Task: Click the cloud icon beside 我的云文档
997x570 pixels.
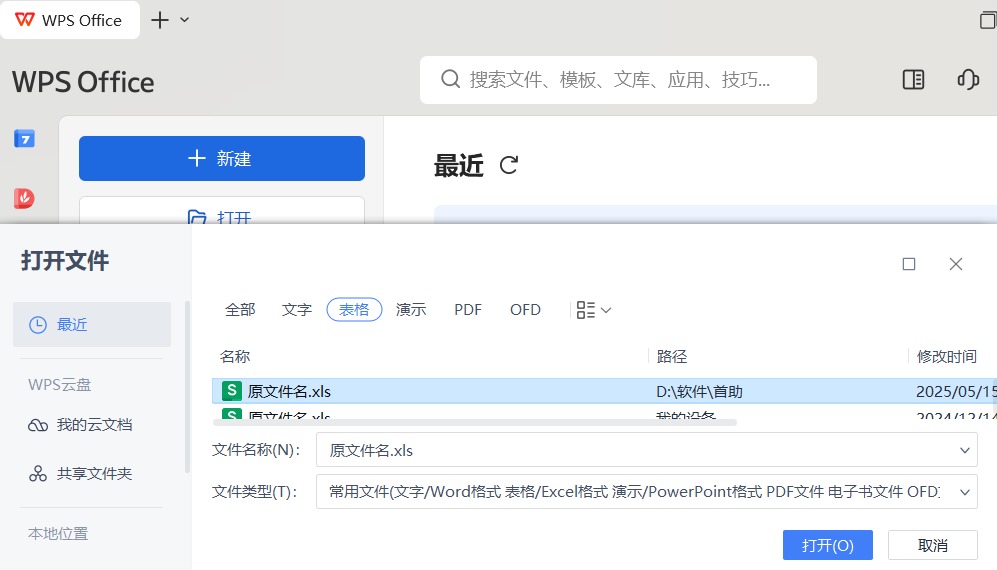Action: pos(38,425)
